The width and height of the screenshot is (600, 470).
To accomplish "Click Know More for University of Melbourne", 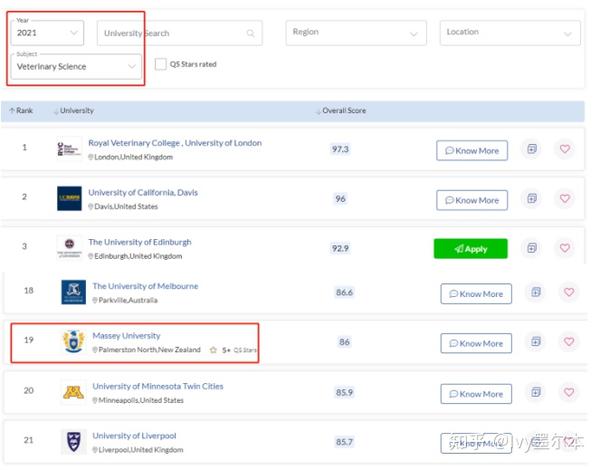I will tap(476, 294).
